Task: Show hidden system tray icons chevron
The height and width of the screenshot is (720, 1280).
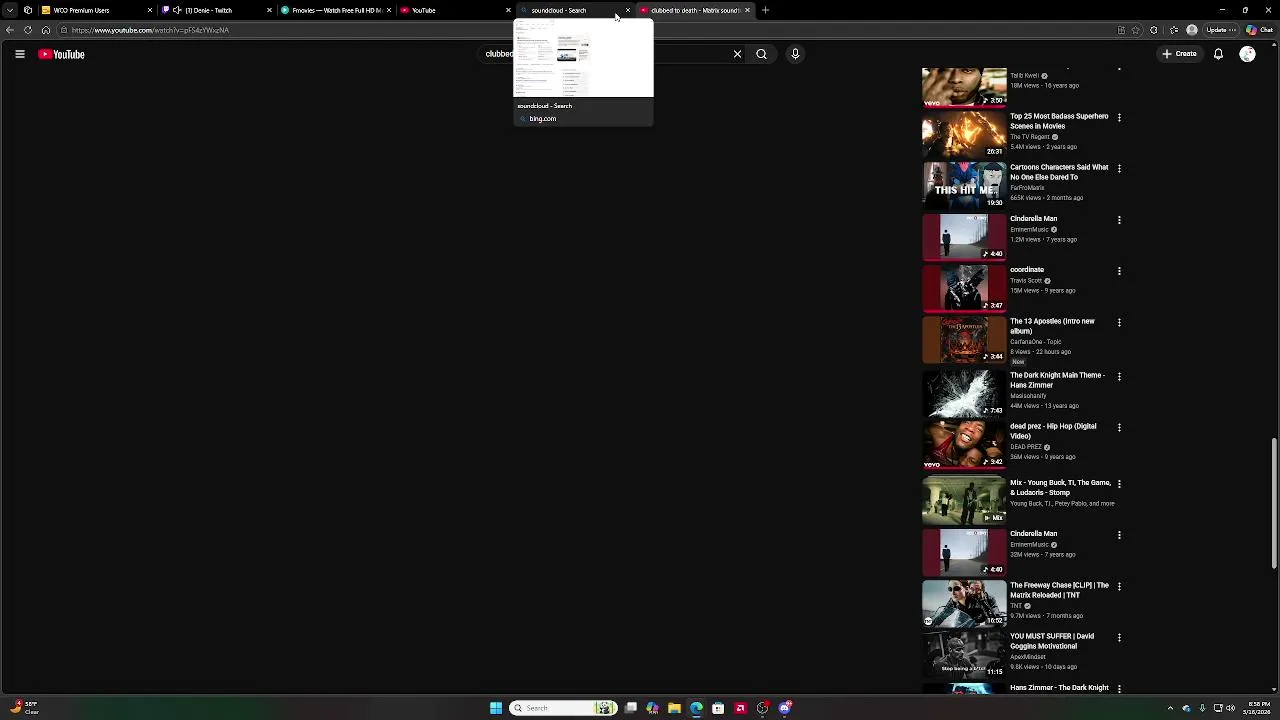Action: point(1172,708)
